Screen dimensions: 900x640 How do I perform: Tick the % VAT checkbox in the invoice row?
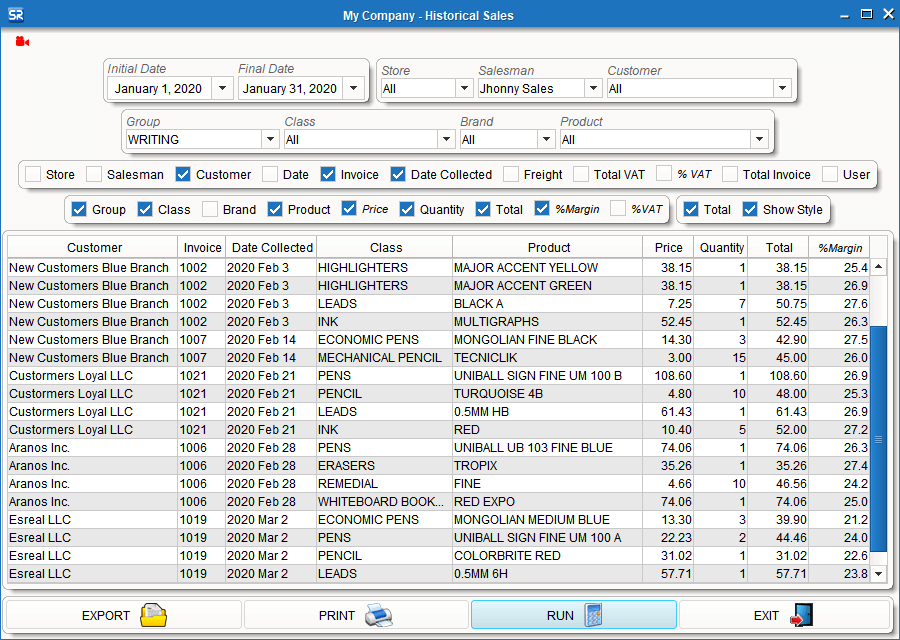tap(664, 174)
